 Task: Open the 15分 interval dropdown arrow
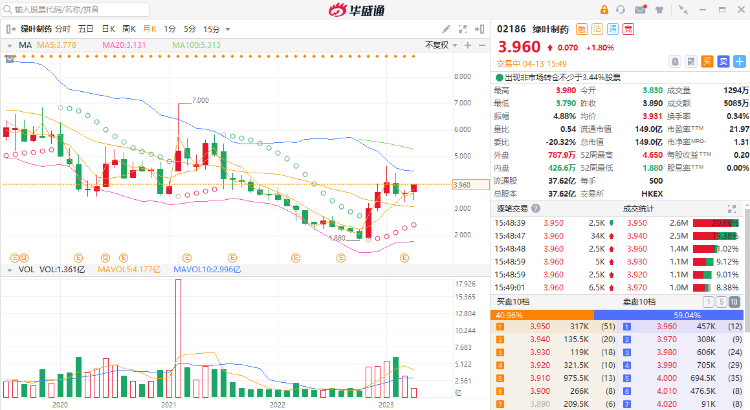pyautogui.click(x=228, y=30)
